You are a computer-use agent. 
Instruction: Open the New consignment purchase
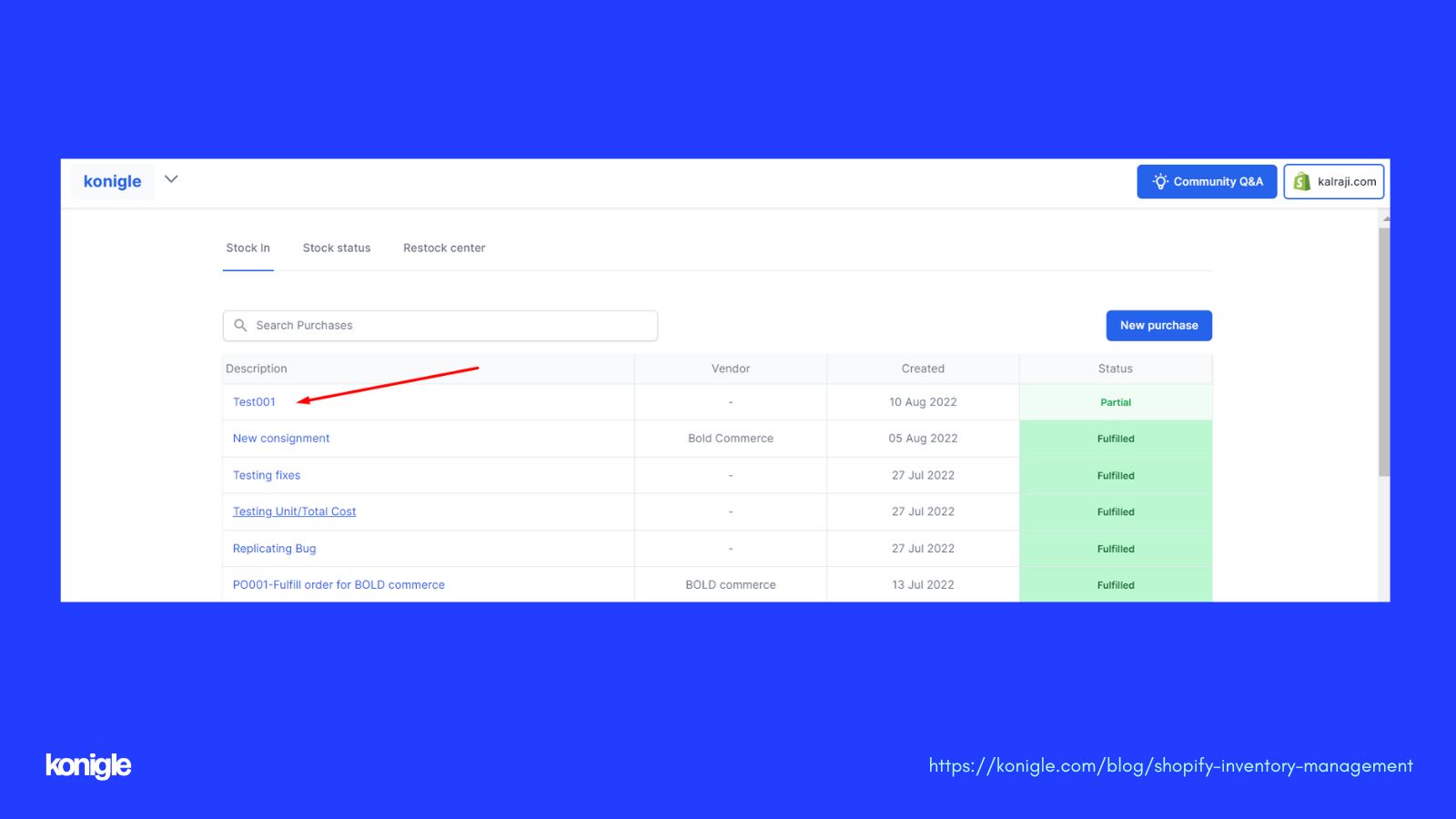pos(281,438)
